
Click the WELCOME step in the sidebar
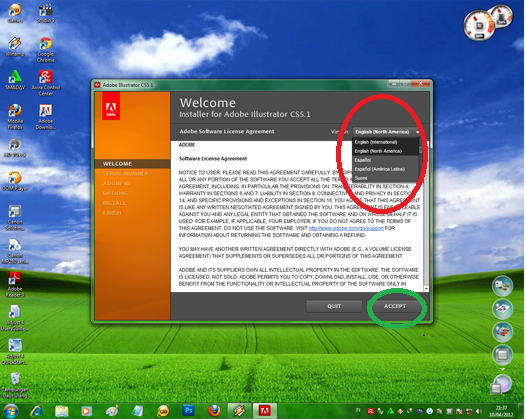[x=133, y=164]
